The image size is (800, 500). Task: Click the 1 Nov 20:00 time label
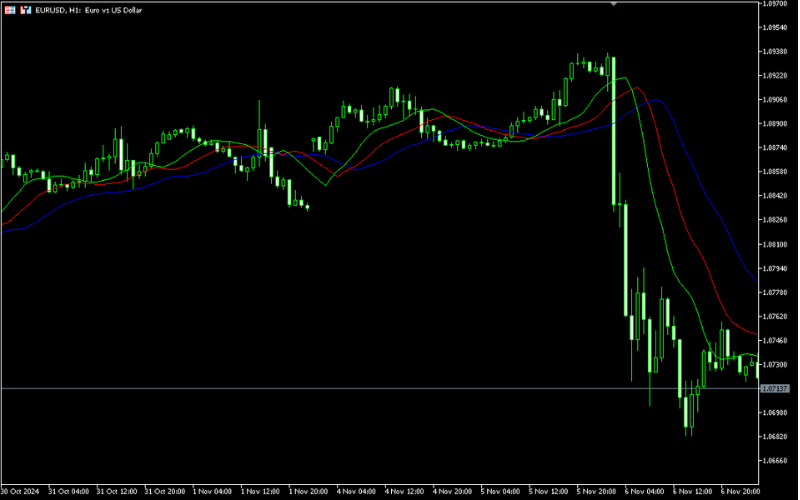coord(308,491)
